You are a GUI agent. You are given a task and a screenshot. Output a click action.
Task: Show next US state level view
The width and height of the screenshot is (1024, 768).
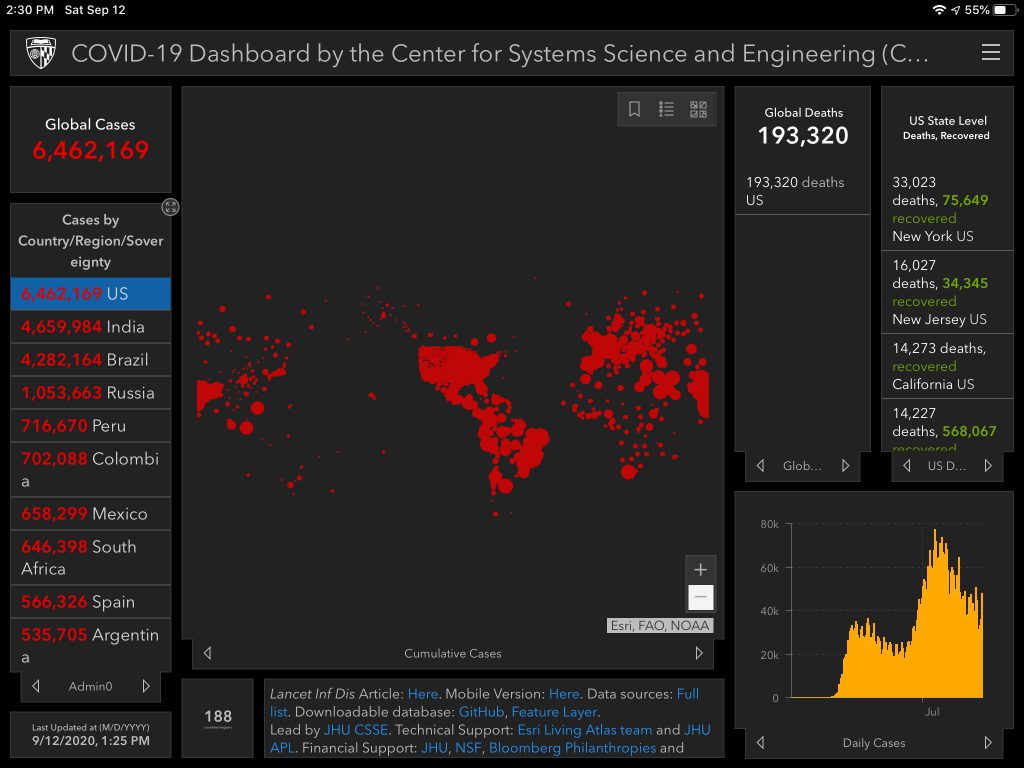pyautogui.click(x=988, y=466)
